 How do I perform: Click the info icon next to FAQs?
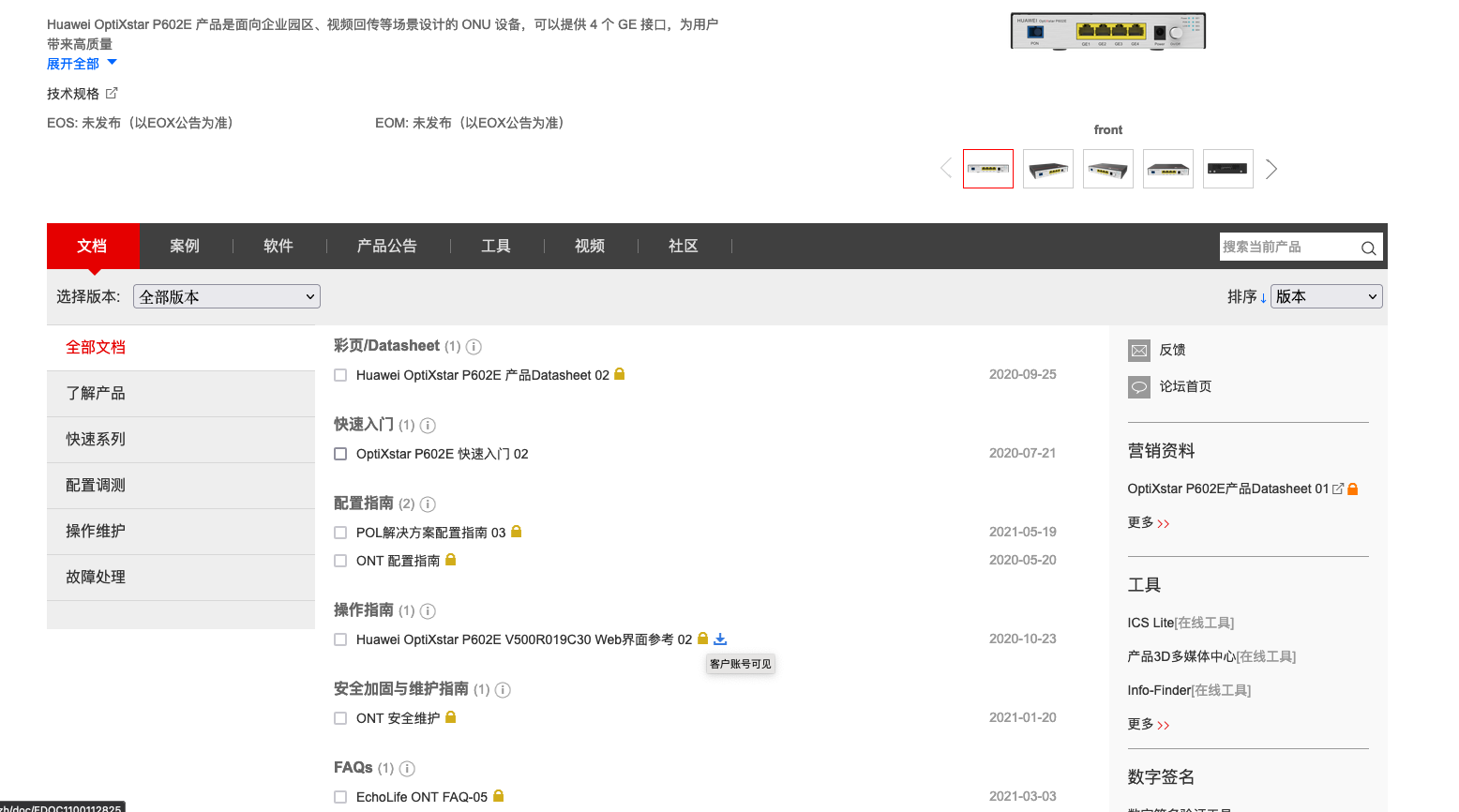[x=407, y=769]
